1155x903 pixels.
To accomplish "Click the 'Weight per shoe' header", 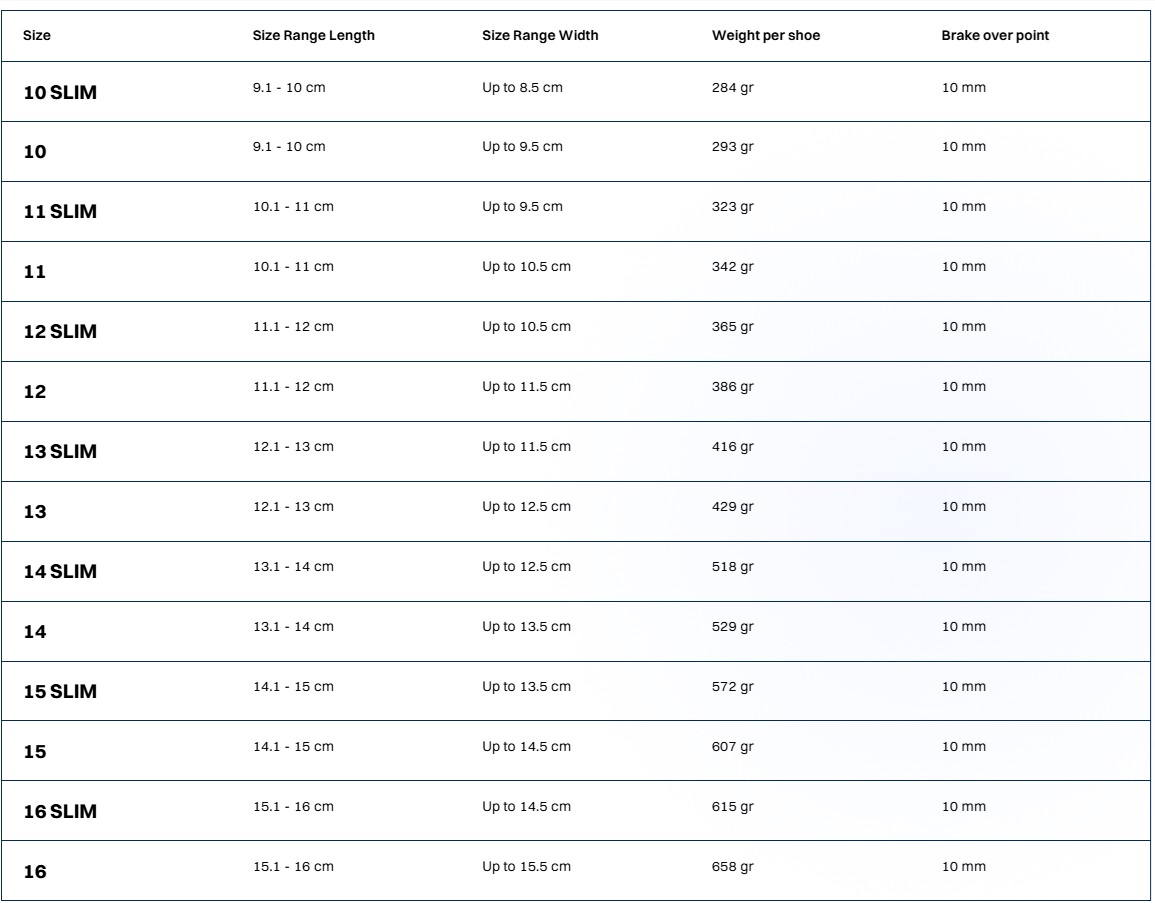I will (x=765, y=35).
